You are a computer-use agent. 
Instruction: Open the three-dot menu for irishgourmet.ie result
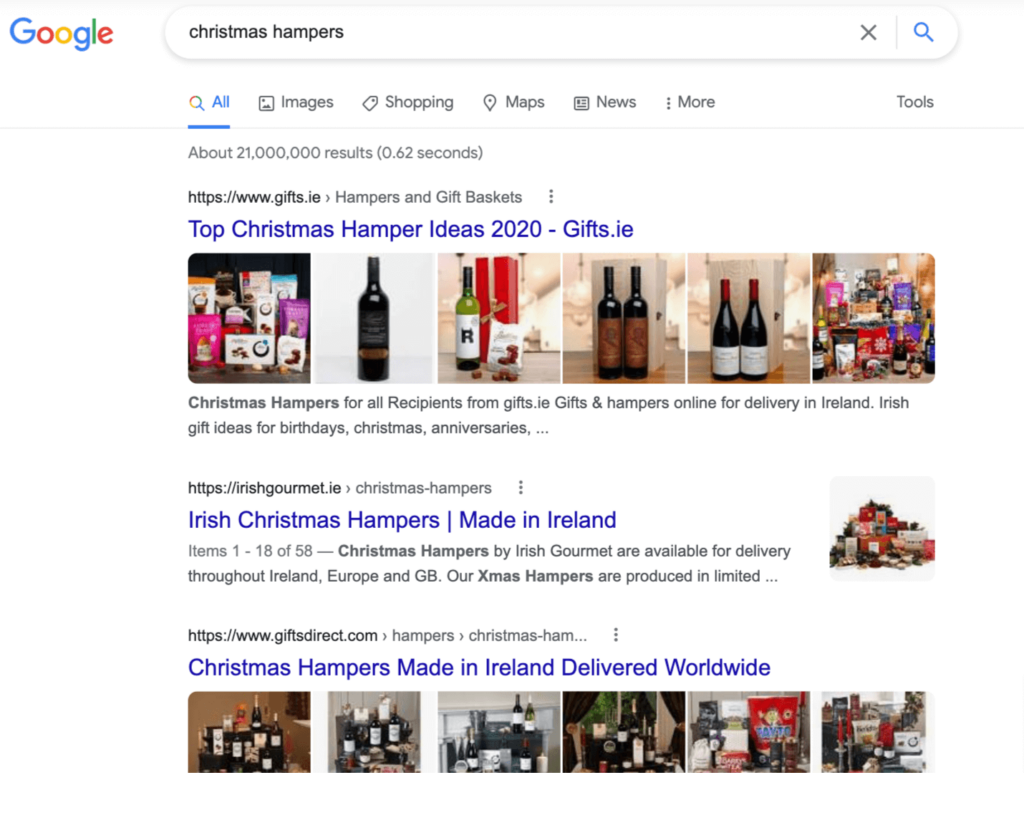point(520,488)
